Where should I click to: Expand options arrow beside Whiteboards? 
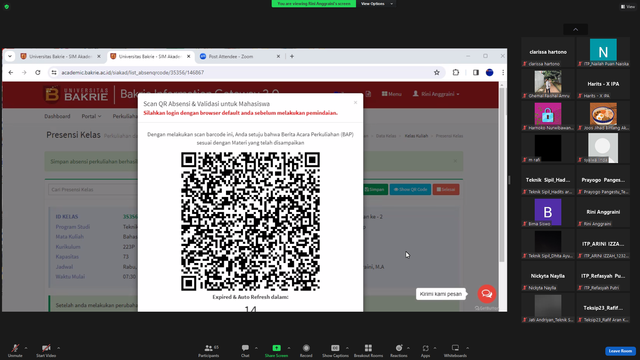point(467,348)
